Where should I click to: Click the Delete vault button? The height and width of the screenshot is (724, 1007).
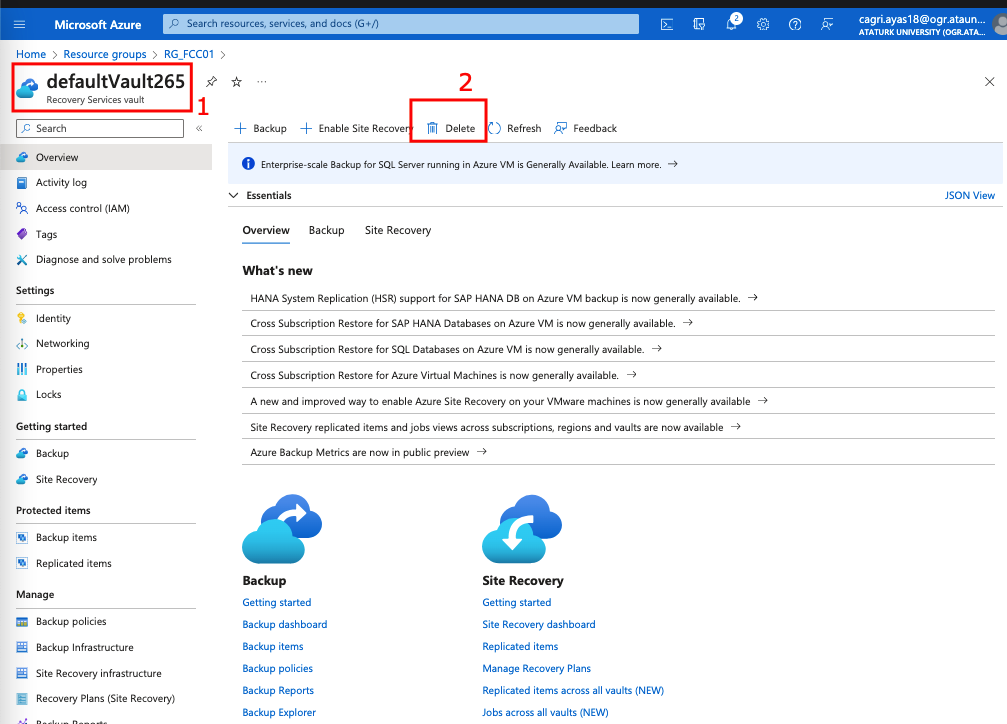tap(450, 128)
